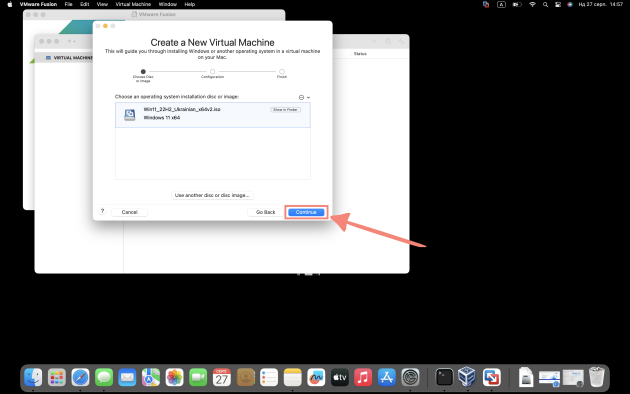Screen dimensions: 630x394
Task: Open Reminders from the Dock
Action: pyautogui.click(x=269, y=378)
